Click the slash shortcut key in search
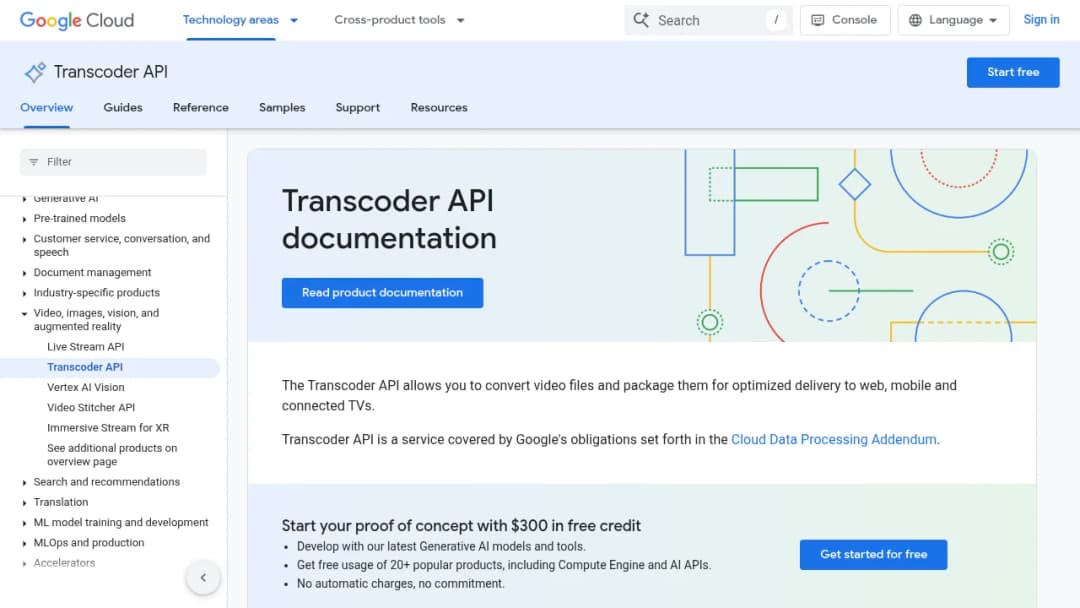 pyautogui.click(x=776, y=20)
